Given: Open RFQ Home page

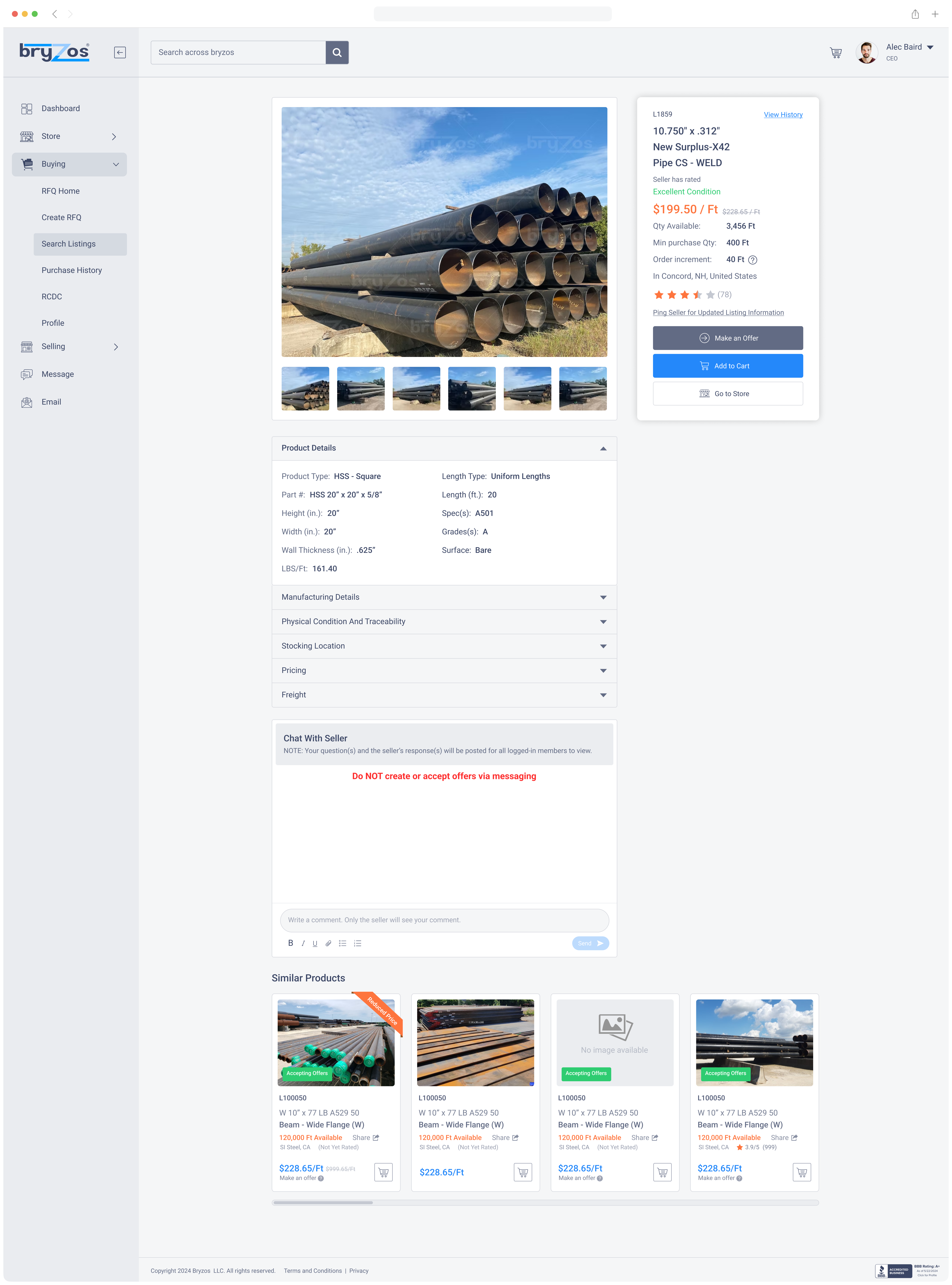Looking at the screenshot, I should click(61, 191).
